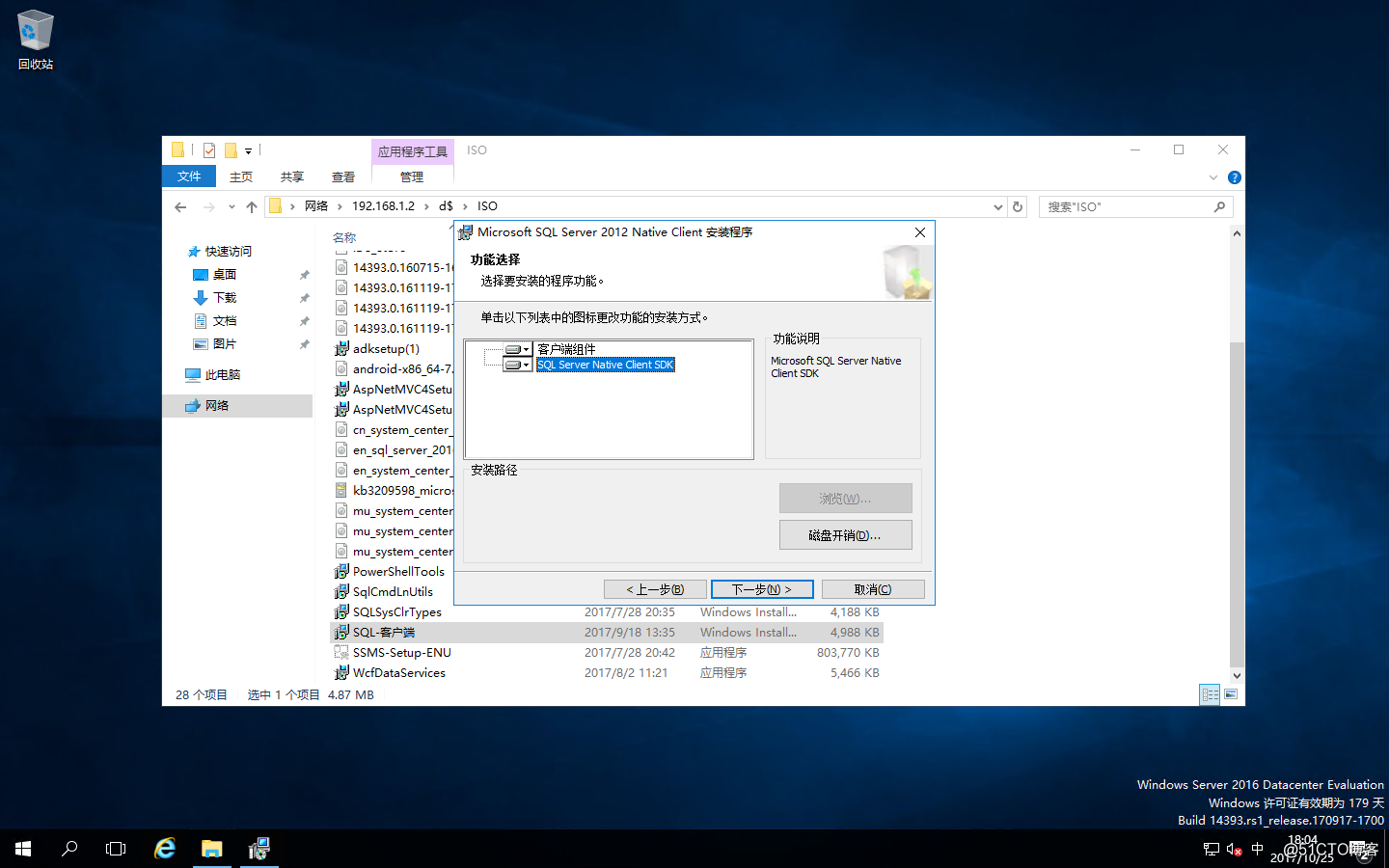
Task: Select android-x86_64 file
Action: [401, 369]
